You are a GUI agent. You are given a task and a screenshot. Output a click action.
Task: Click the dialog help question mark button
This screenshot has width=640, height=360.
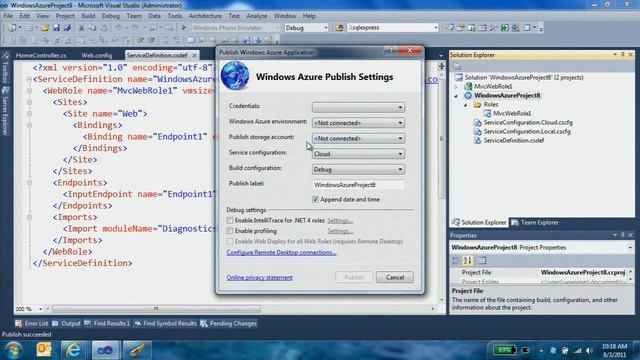point(391,51)
